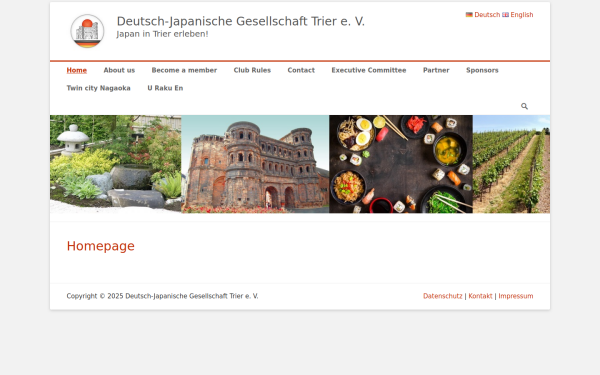
Task: Open Become a member page
Action: click(x=184, y=70)
